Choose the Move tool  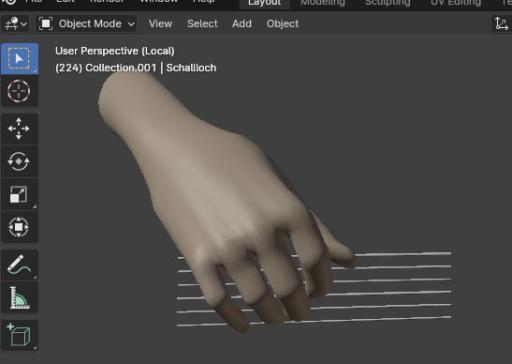[19, 129]
